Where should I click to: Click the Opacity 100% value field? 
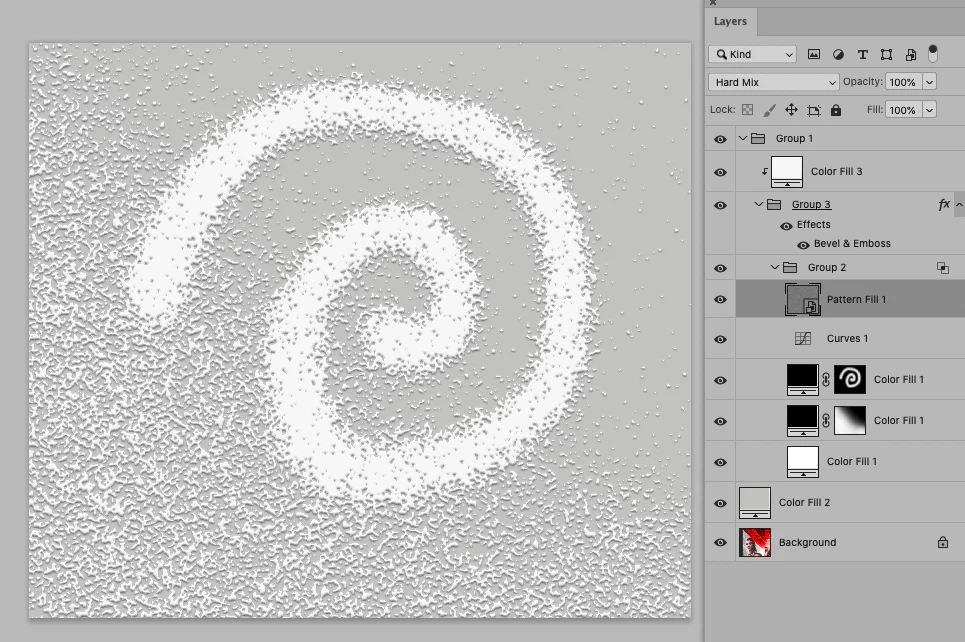(x=903, y=82)
